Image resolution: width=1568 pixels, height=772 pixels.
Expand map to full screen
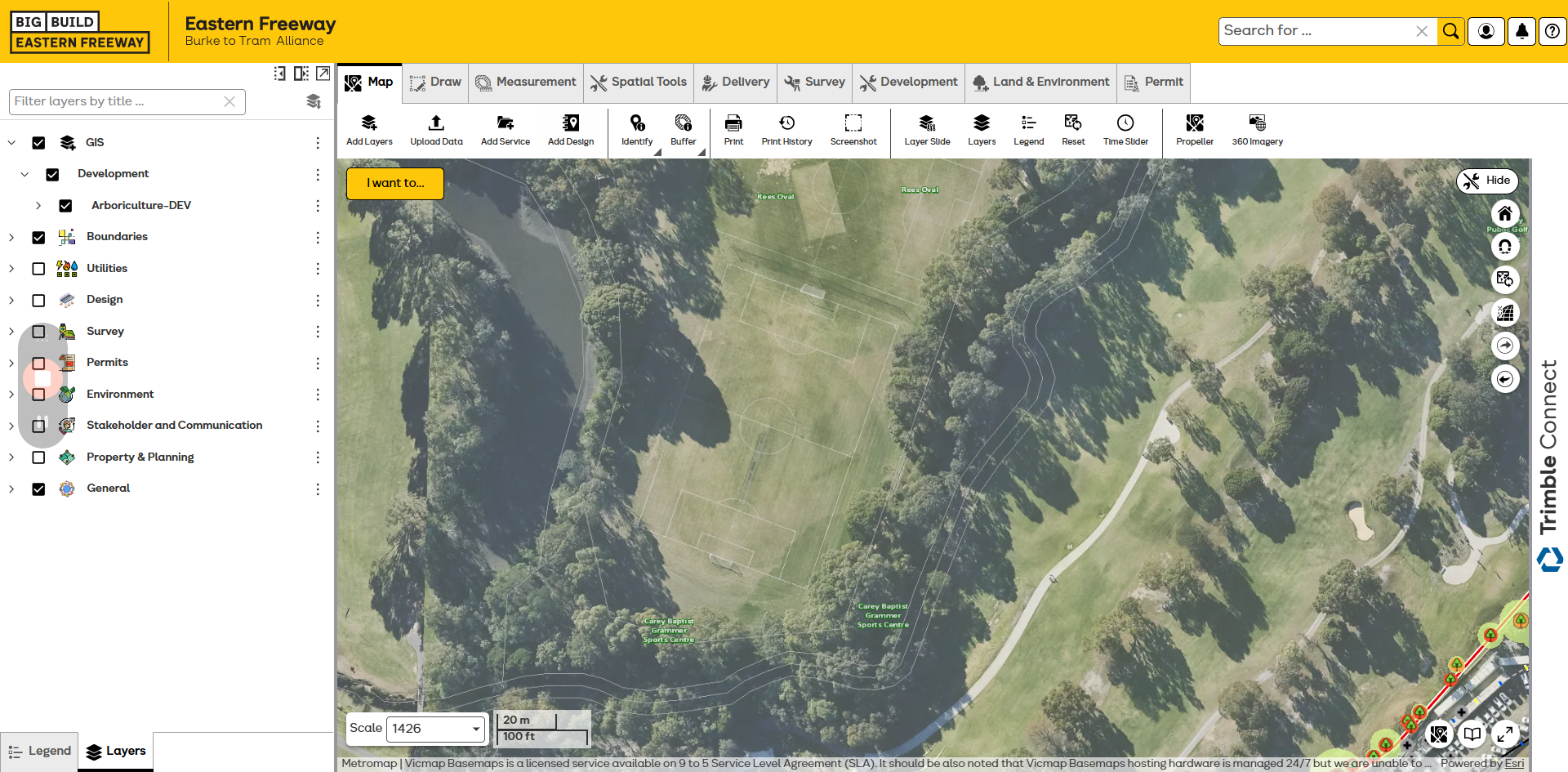(x=1504, y=734)
